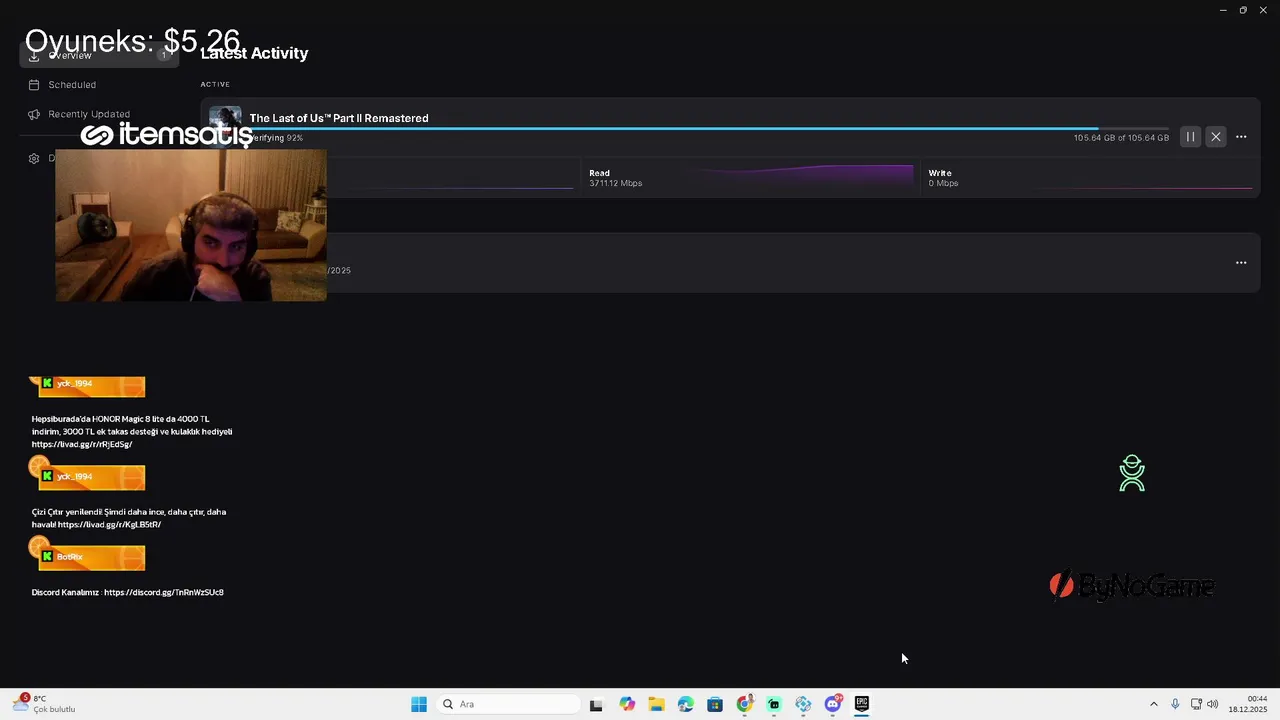Screen dimensions: 1280x720
Task: Click the webcam overlay thumbnail
Action: point(191,225)
